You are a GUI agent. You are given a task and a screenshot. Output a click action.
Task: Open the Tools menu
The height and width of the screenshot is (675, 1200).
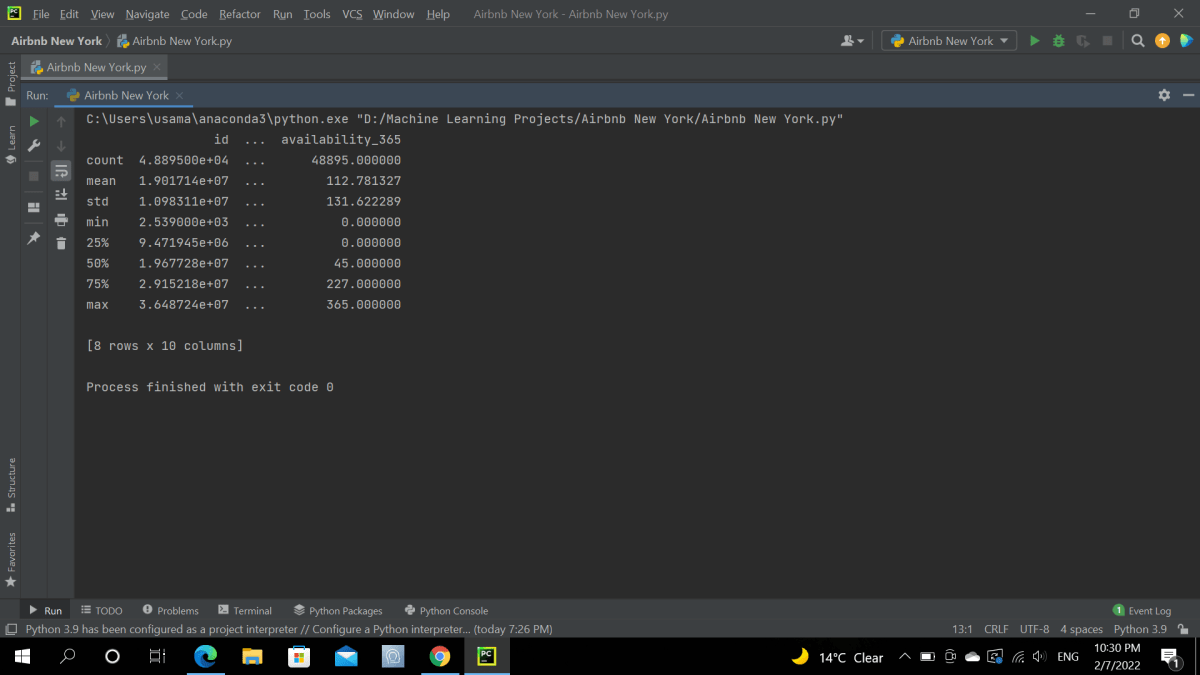(x=317, y=14)
